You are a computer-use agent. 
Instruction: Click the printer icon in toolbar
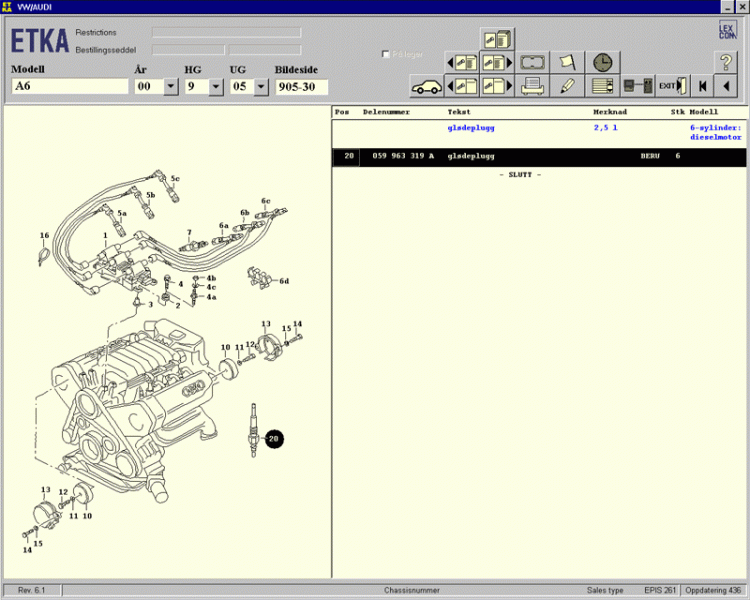click(x=532, y=86)
